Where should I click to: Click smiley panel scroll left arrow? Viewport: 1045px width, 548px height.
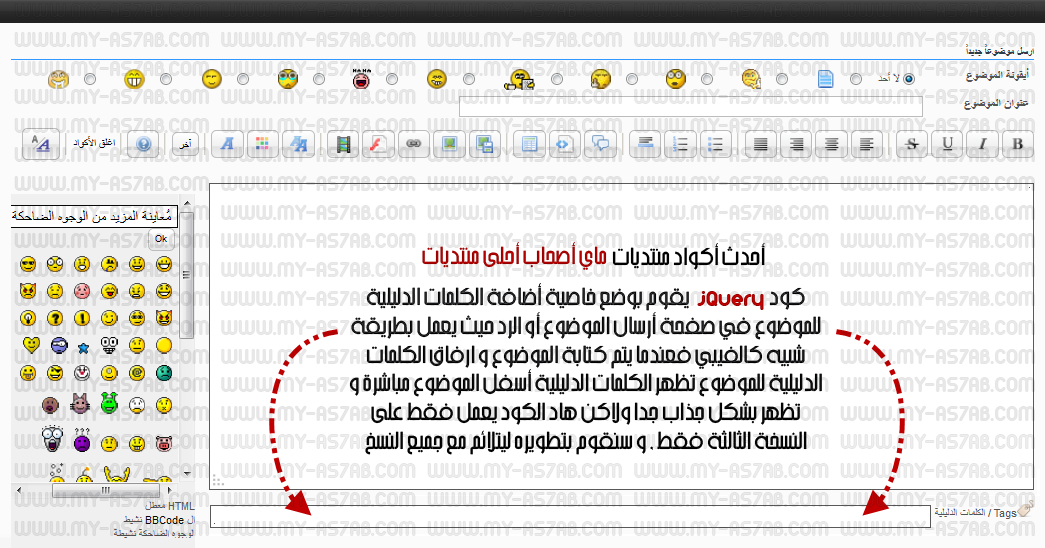pos(18,490)
